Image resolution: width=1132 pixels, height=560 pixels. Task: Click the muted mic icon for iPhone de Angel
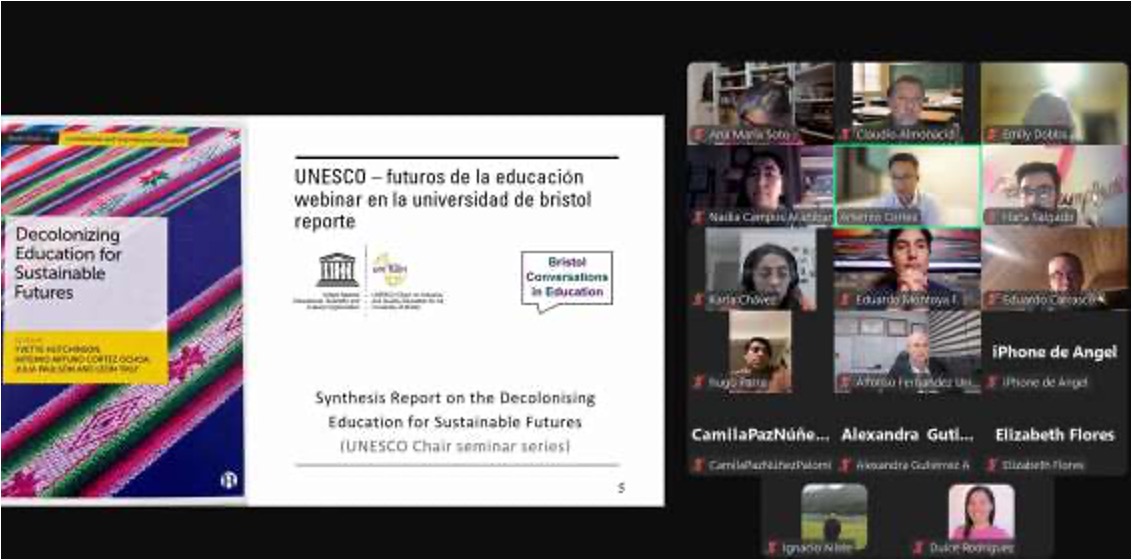pyautogui.click(x=992, y=382)
